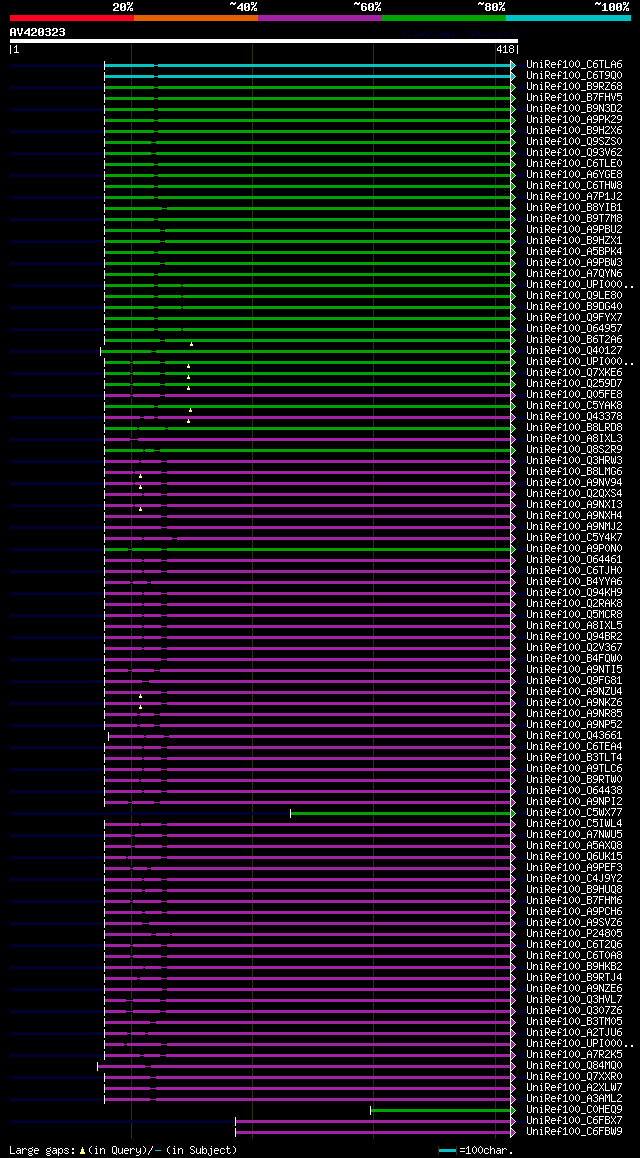This screenshot has width=640, height=1158.
Task: Click the cyan 100char scale bar legend
Action: [x=447, y=1151]
